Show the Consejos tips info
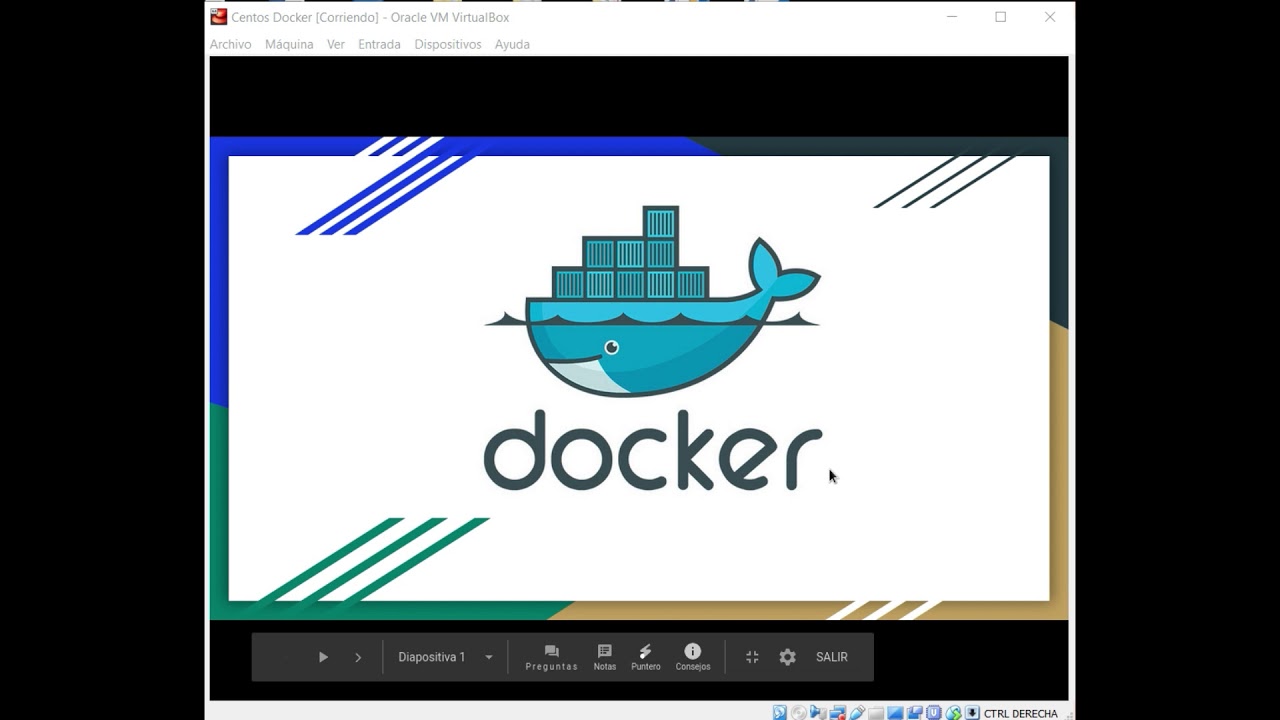 pyautogui.click(x=692, y=657)
